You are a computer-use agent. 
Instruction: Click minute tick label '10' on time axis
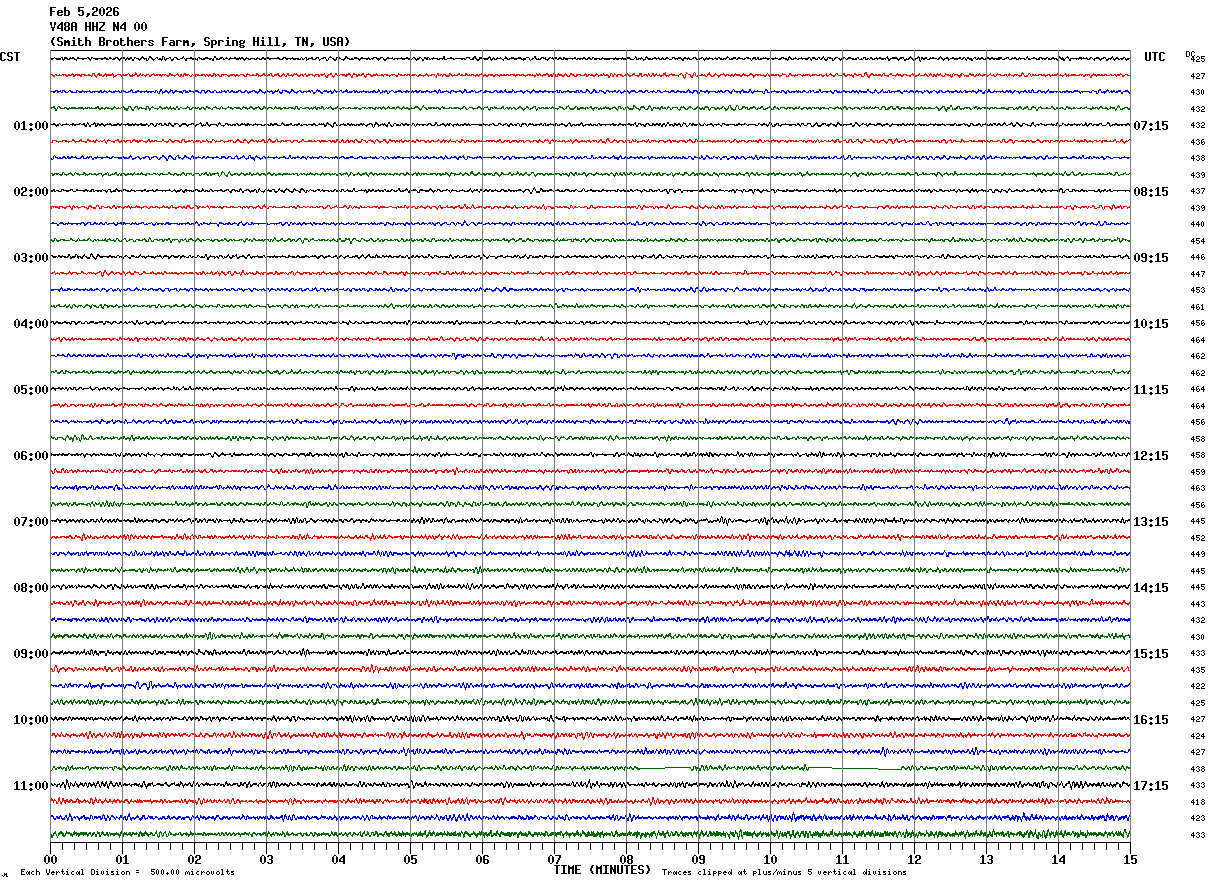(770, 859)
